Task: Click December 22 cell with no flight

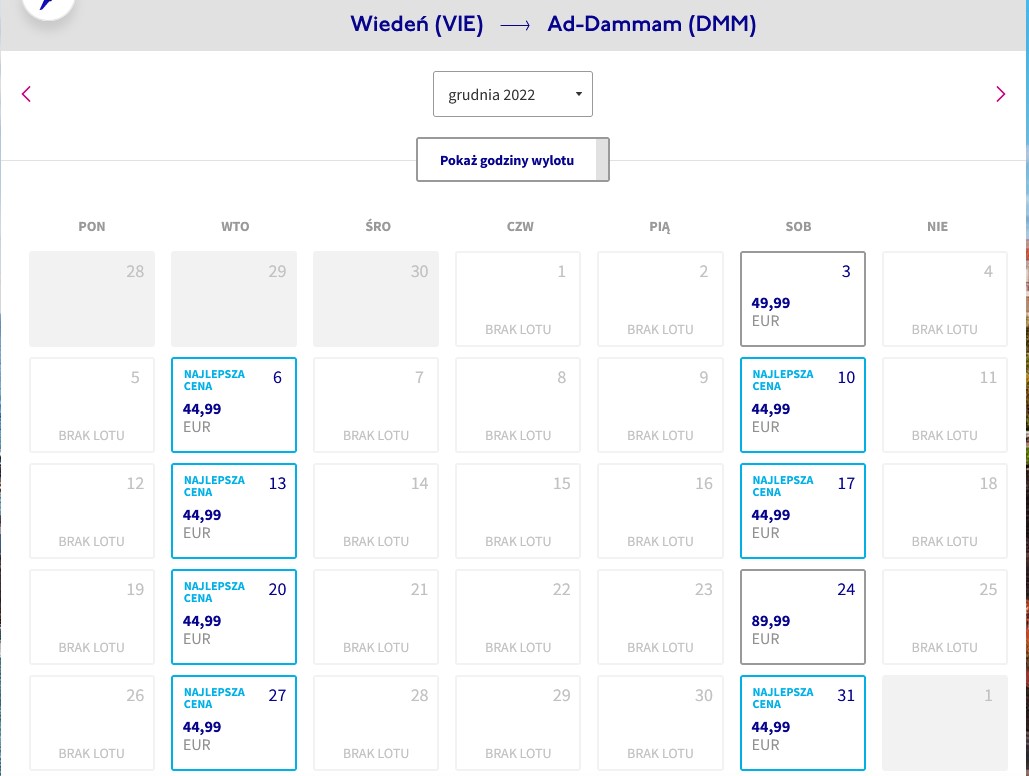Action: (518, 617)
